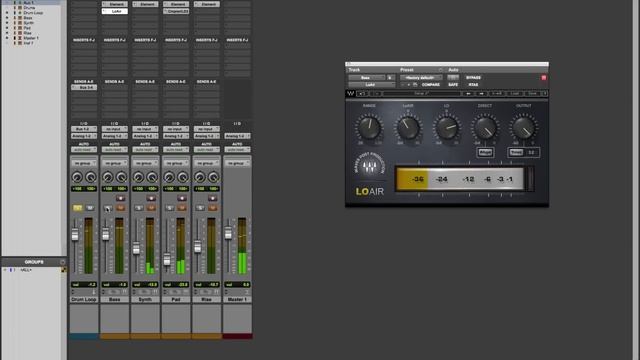Click the Direct knob in LoAir

tap(485, 128)
